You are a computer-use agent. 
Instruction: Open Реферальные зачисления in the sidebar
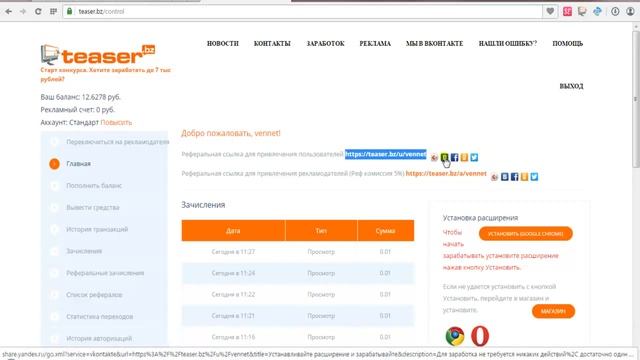click(x=105, y=273)
